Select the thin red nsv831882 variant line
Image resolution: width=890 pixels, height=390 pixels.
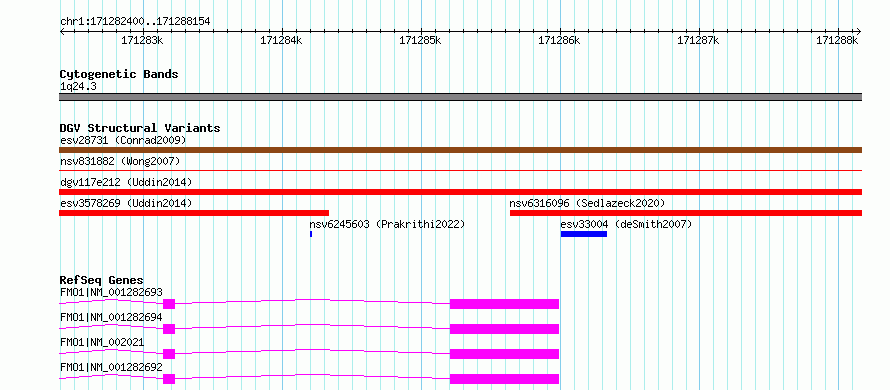coord(460,170)
